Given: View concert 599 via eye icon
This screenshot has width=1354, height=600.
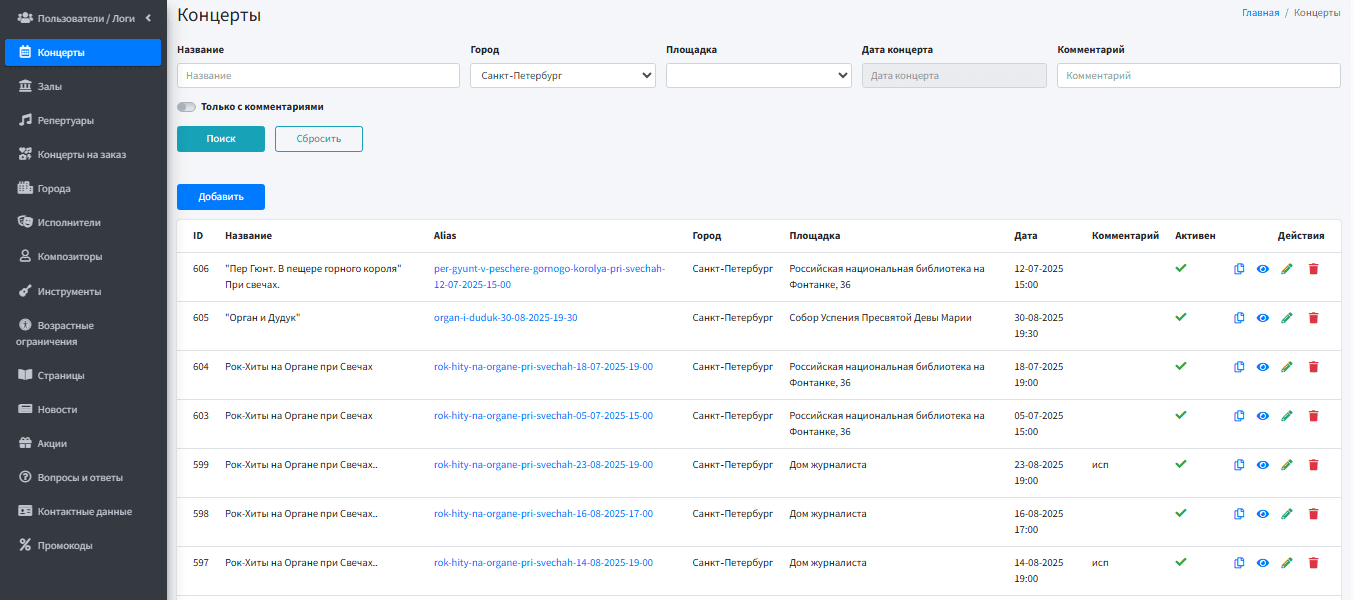Looking at the screenshot, I should pos(1263,465).
